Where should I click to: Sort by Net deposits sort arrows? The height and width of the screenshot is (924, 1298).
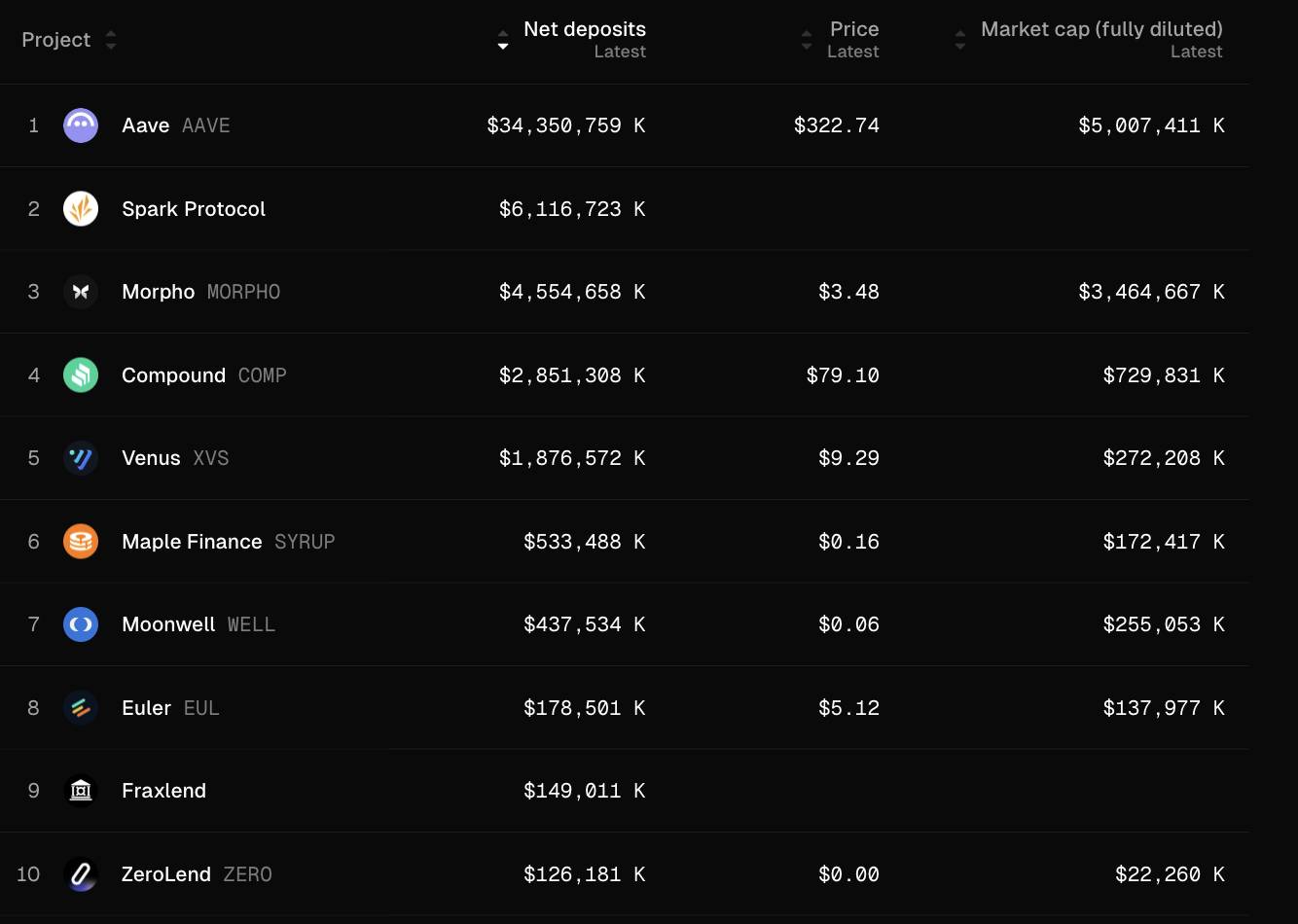pyautogui.click(x=503, y=40)
